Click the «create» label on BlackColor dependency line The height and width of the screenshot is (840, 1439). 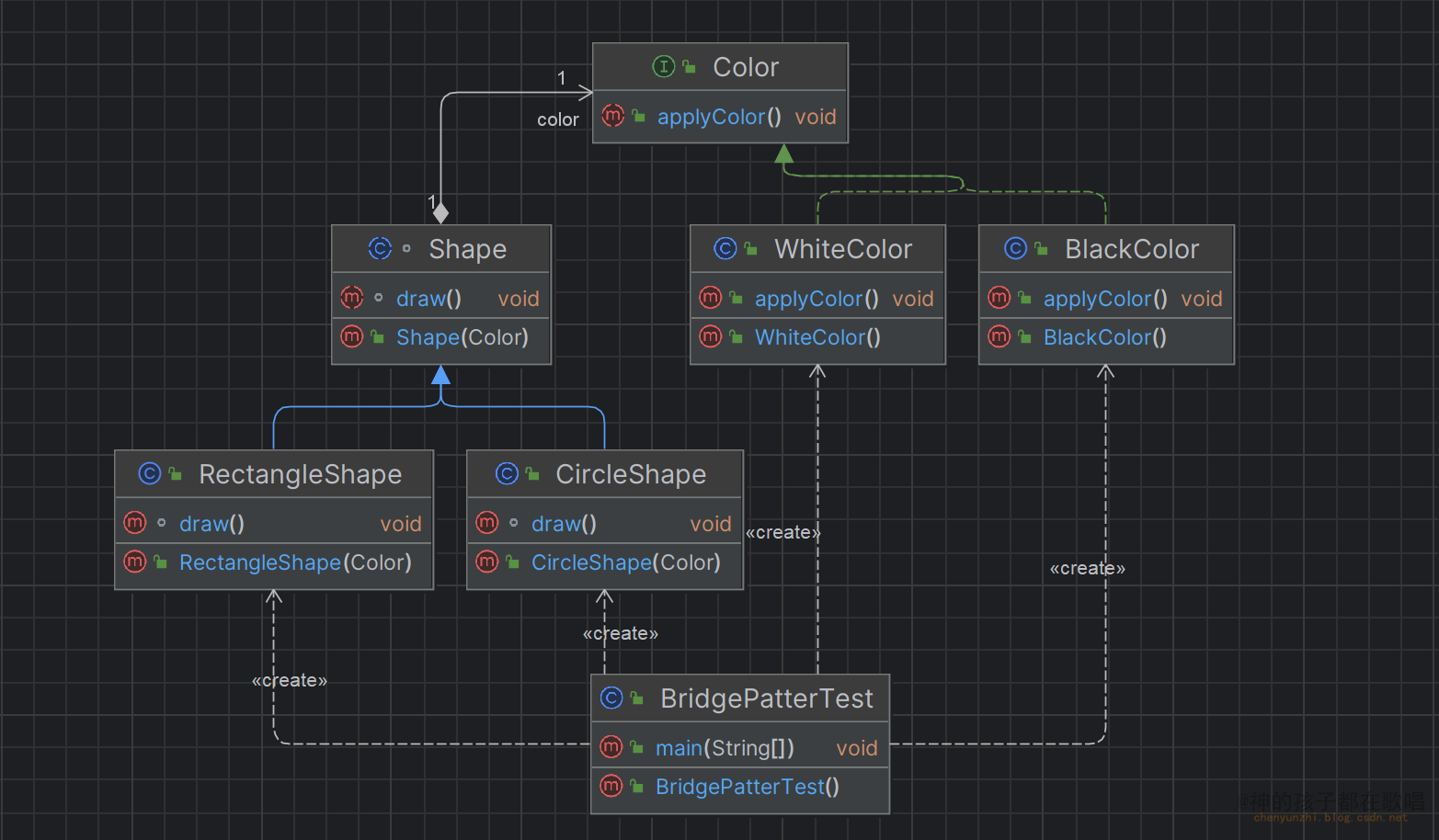1088,568
